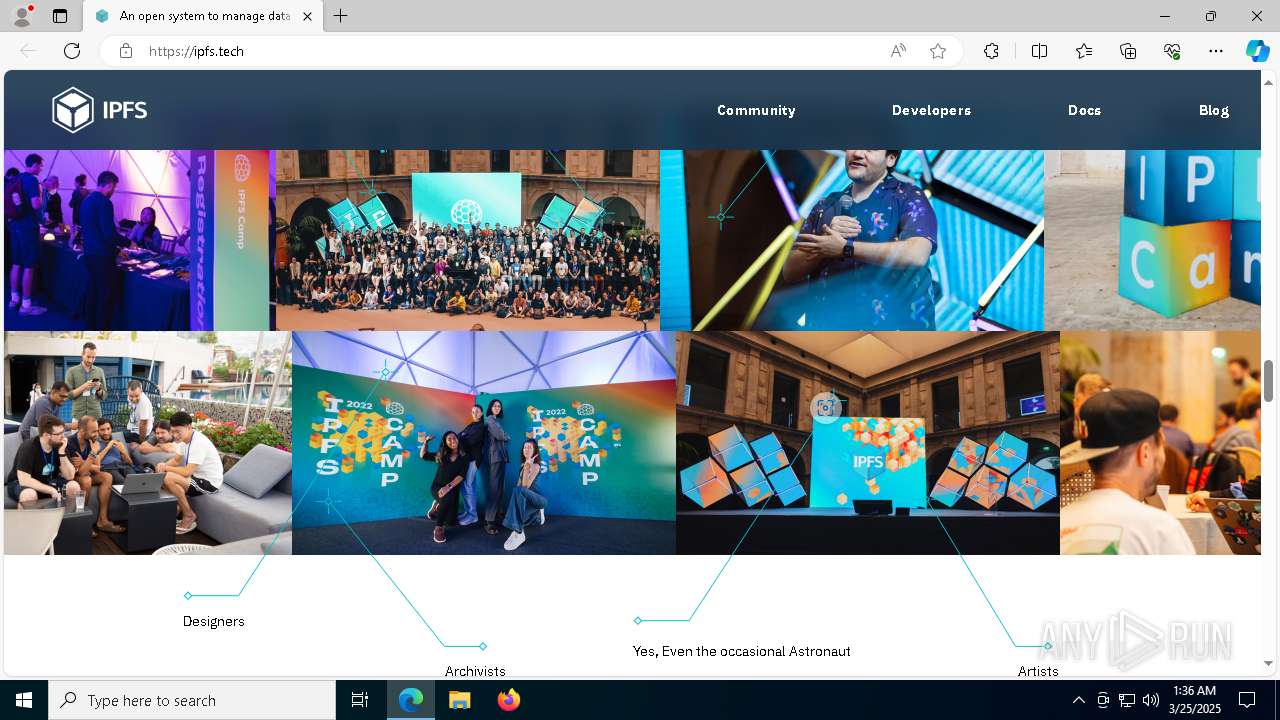Click 'Yes, Even the occasional Astronaut' text
Image resolution: width=1280 pixels, height=720 pixels.
(x=741, y=651)
